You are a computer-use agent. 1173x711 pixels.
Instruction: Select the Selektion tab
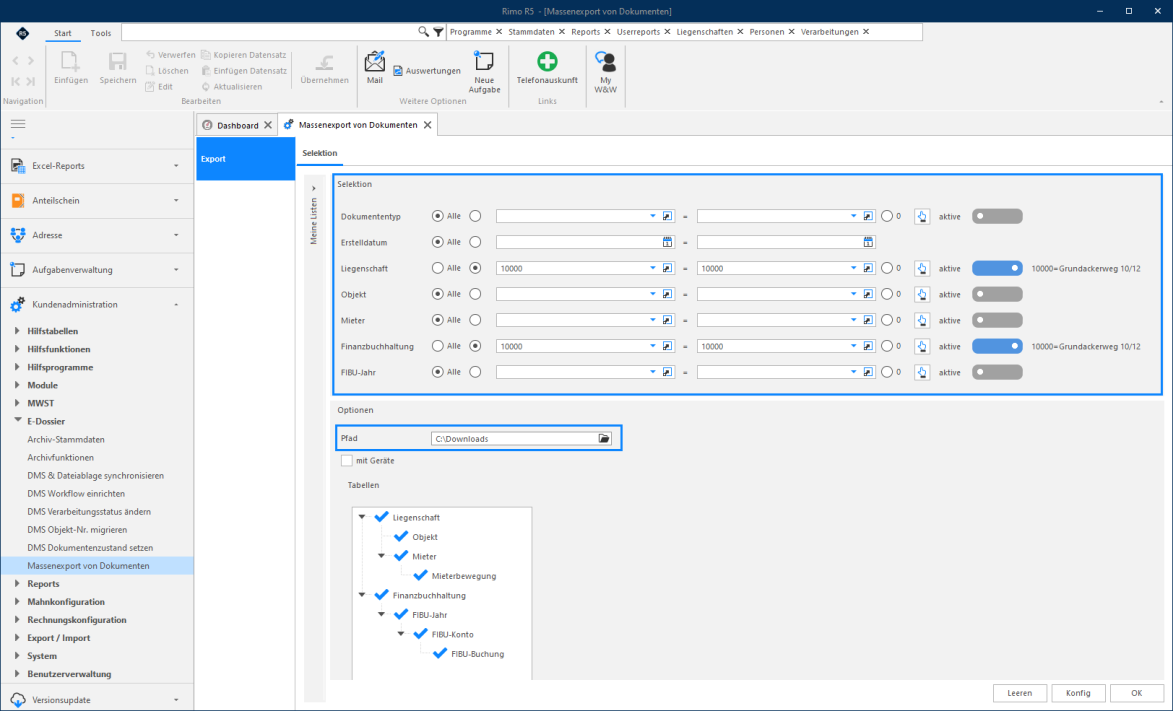[319, 153]
